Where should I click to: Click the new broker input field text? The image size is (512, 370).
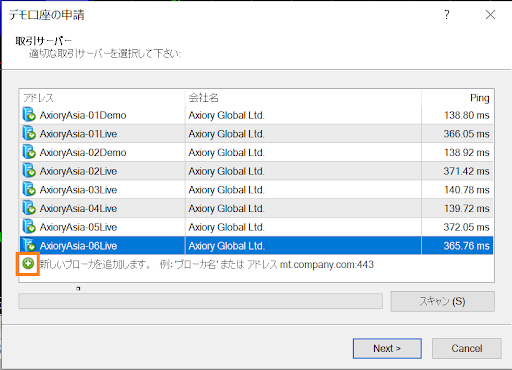(x=207, y=264)
